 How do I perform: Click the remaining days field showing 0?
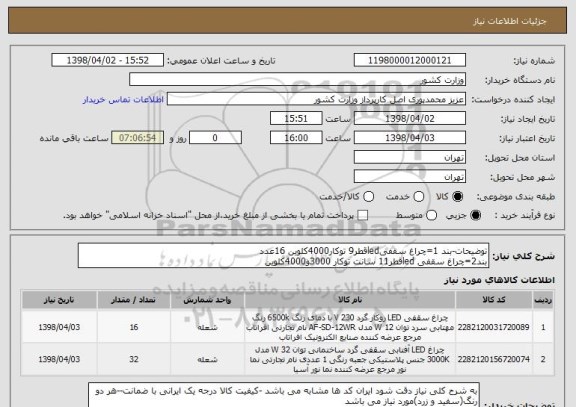click(x=215, y=138)
